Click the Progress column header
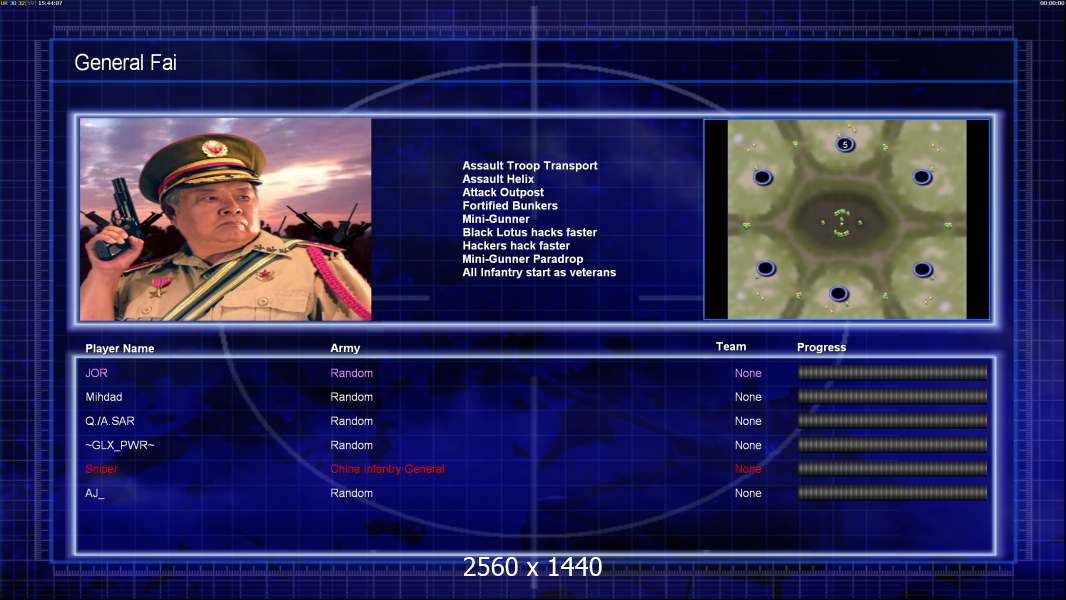The width and height of the screenshot is (1066, 600). (821, 347)
